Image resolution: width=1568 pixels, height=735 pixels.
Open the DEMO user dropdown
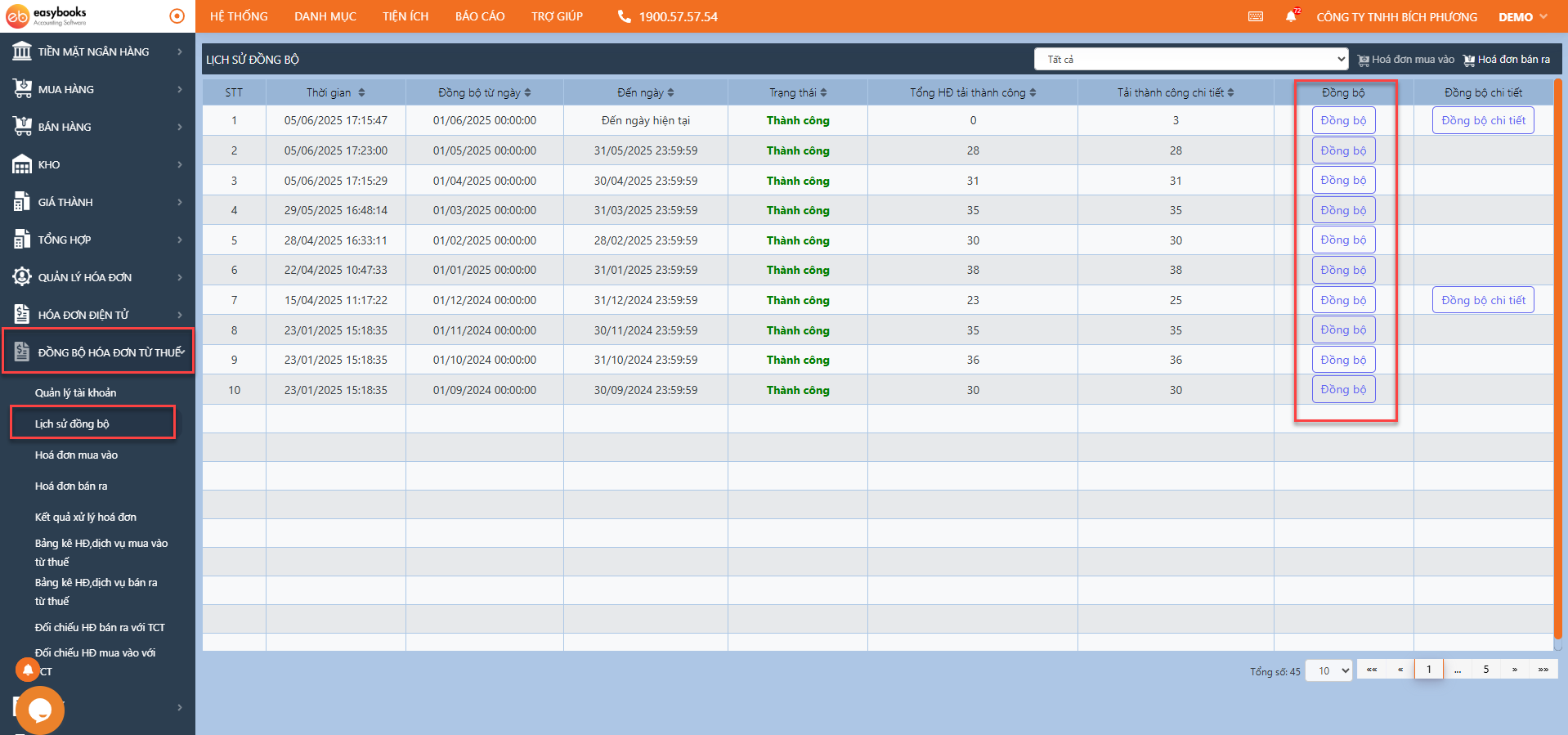[1522, 16]
